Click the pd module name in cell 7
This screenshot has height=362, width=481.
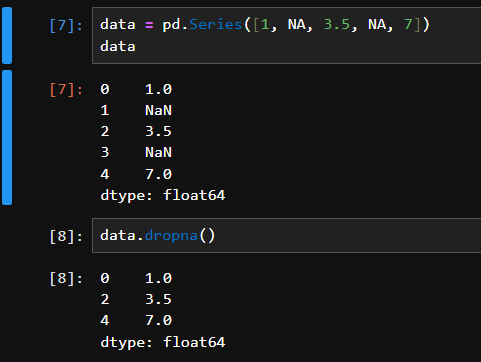point(171,25)
